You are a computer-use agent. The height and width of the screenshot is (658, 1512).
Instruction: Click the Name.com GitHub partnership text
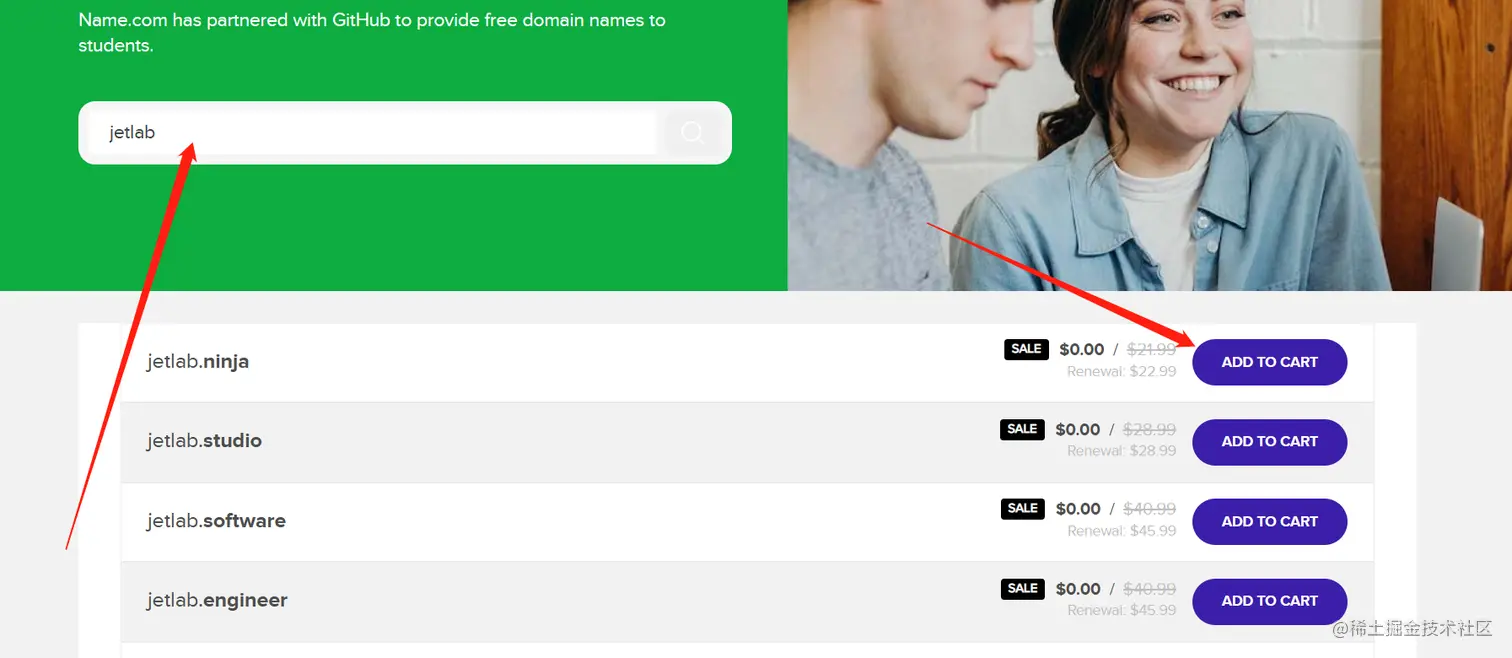pyautogui.click(x=372, y=32)
